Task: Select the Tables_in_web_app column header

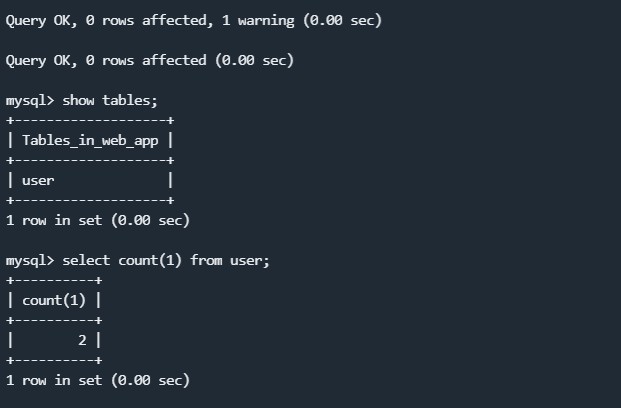Action: click(x=90, y=140)
